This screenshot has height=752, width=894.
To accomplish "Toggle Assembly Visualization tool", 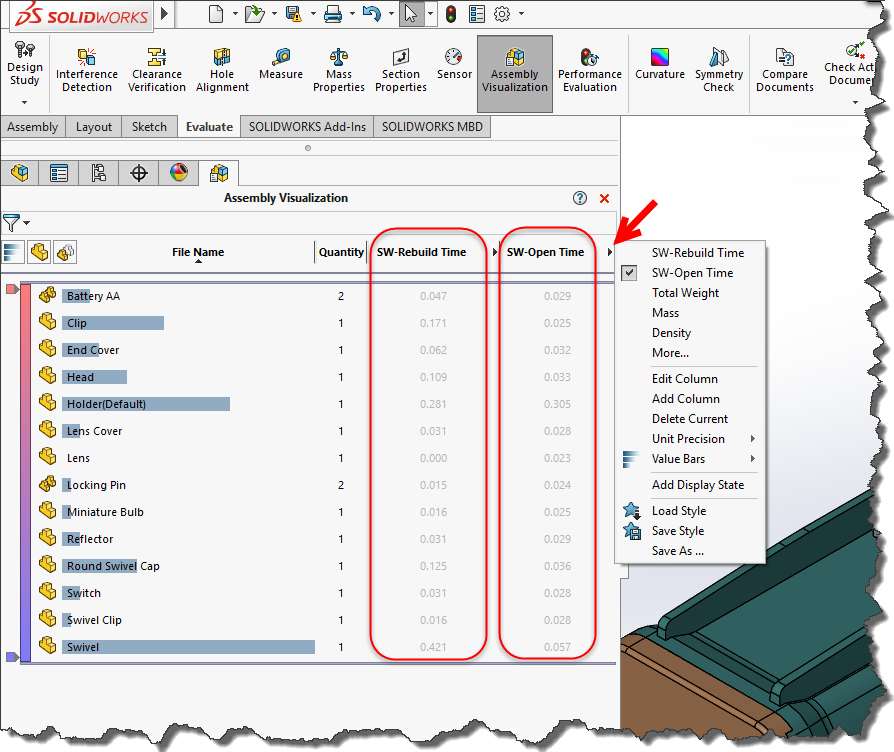I will (515, 74).
